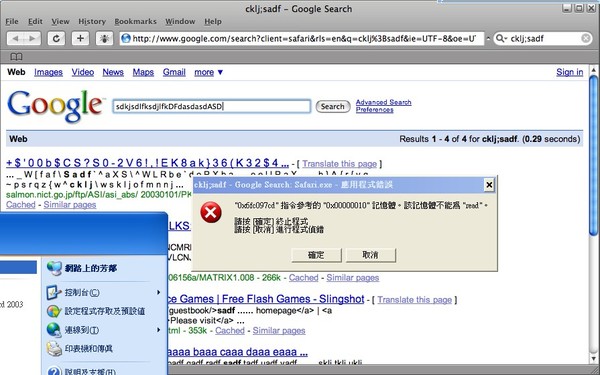Click the 網路上的芳鄰 network icon in Start menu

[x=54, y=268]
